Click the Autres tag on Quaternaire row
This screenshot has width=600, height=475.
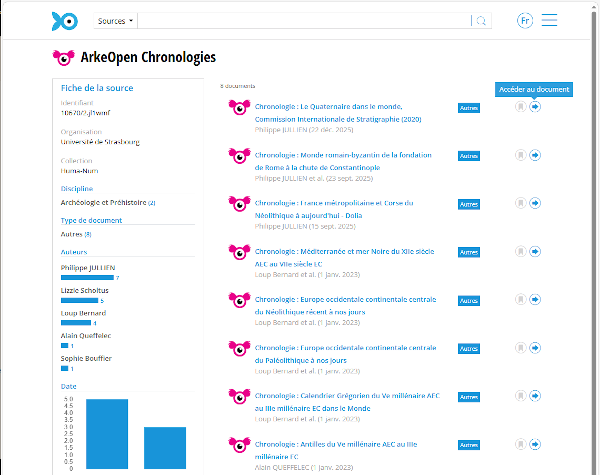point(469,108)
